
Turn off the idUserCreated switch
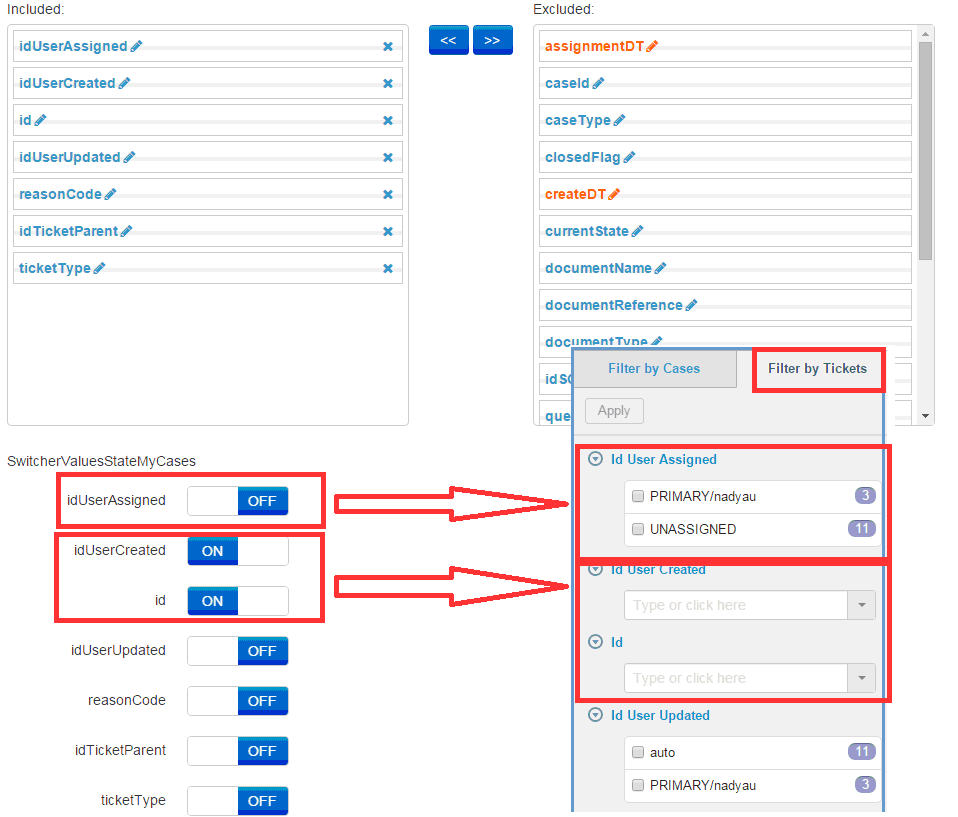tap(237, 550)
